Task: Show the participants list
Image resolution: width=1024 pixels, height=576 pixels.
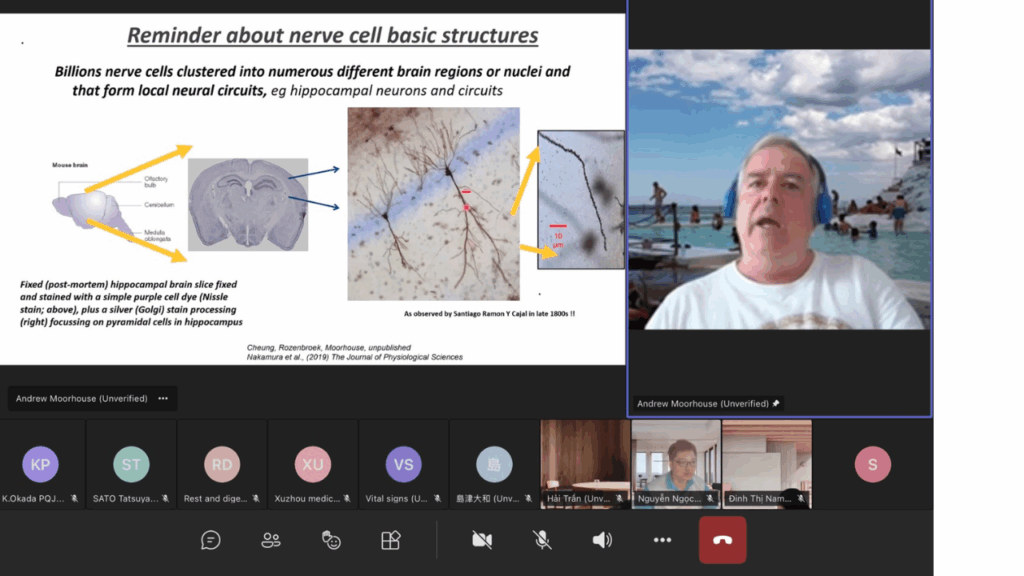Action: coord(271,540)
